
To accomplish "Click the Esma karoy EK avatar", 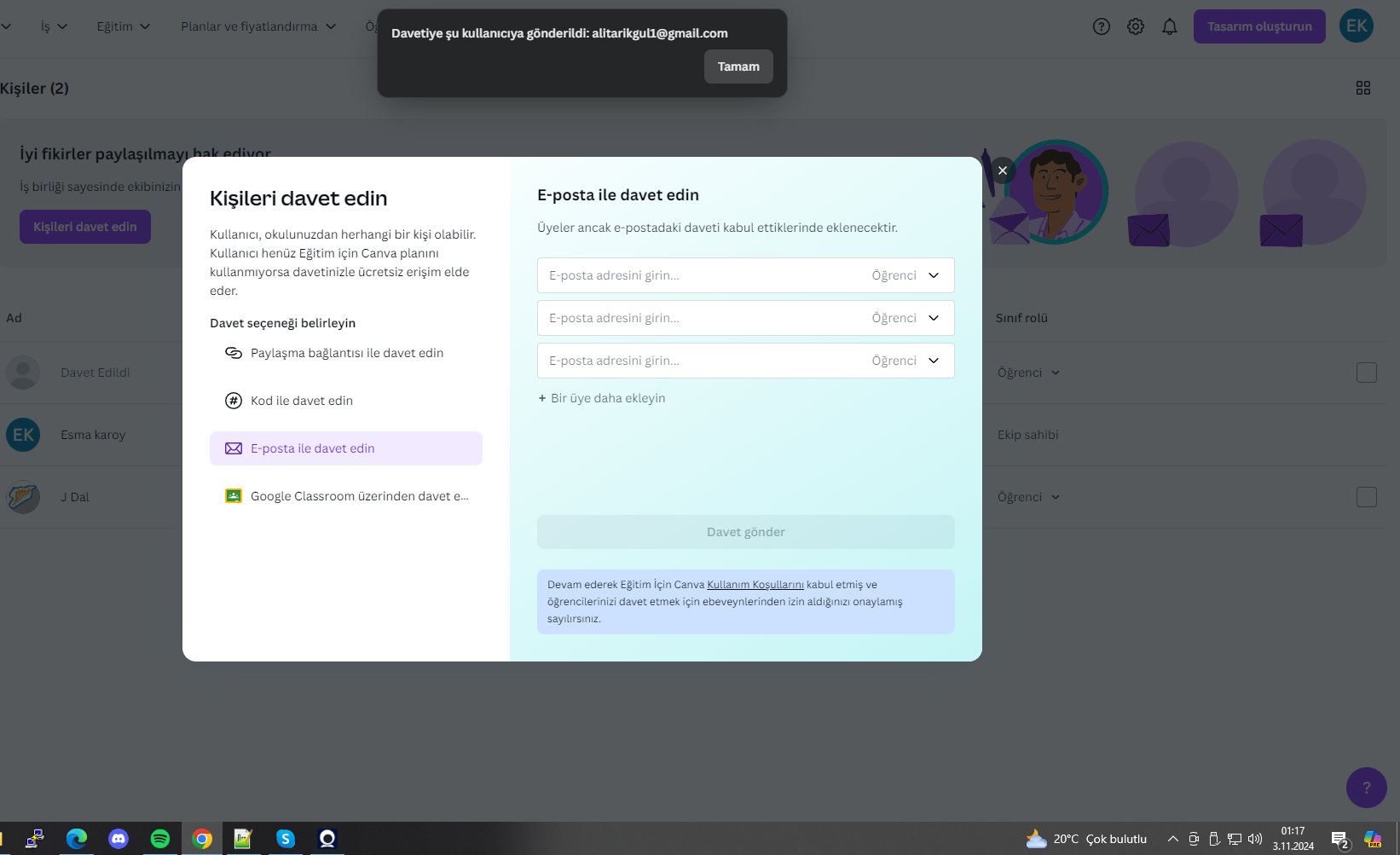I will 23,435.
